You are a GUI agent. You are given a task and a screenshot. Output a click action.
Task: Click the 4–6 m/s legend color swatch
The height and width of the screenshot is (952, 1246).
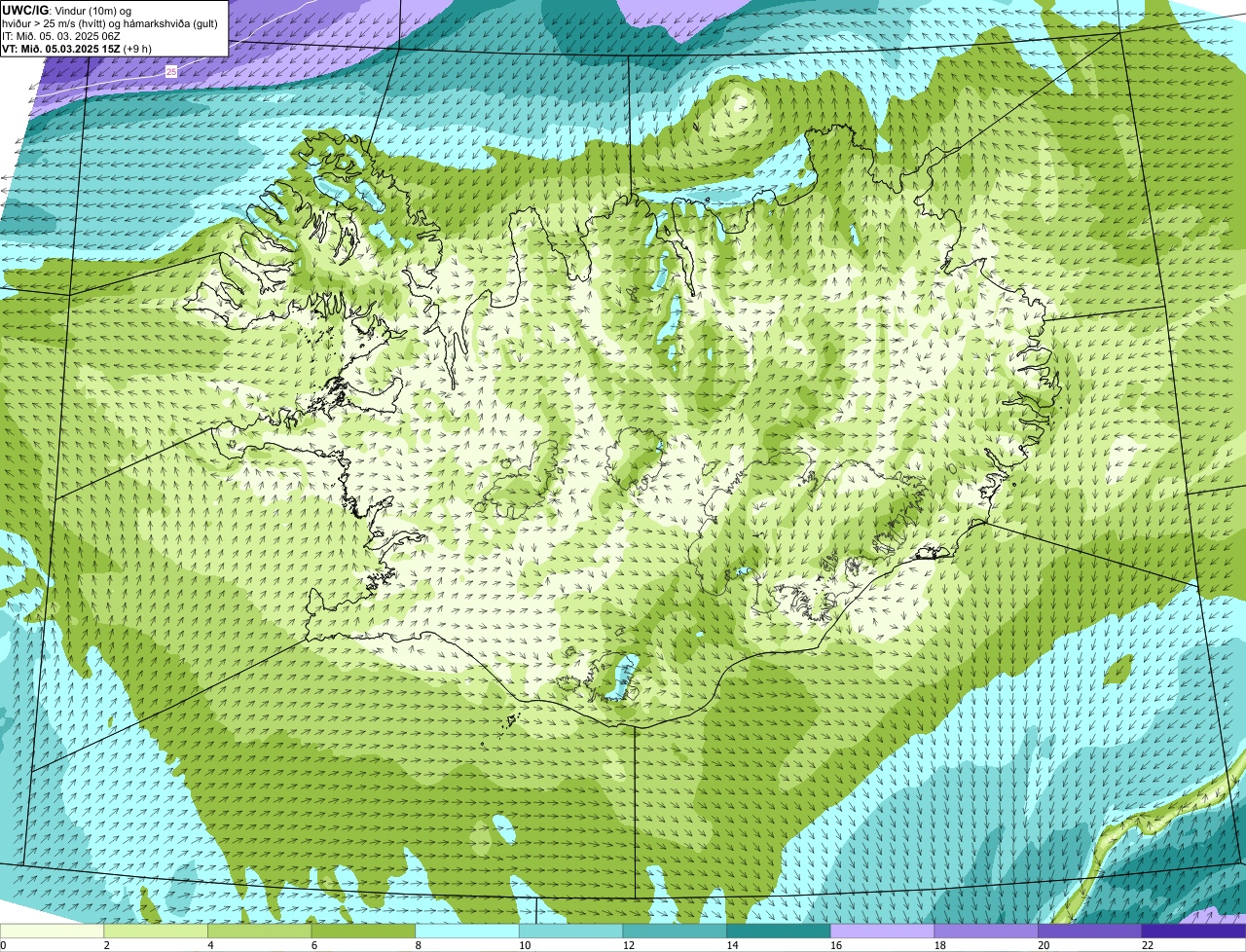tap(259, 931)
